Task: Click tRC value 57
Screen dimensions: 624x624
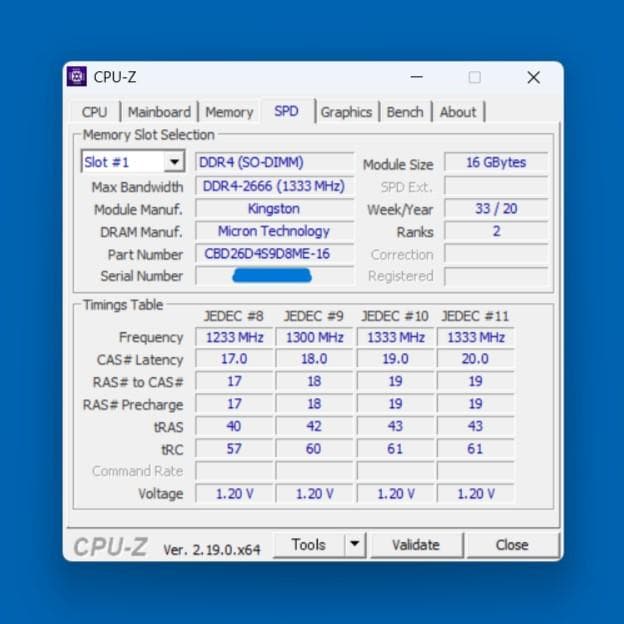Action: 234,449
